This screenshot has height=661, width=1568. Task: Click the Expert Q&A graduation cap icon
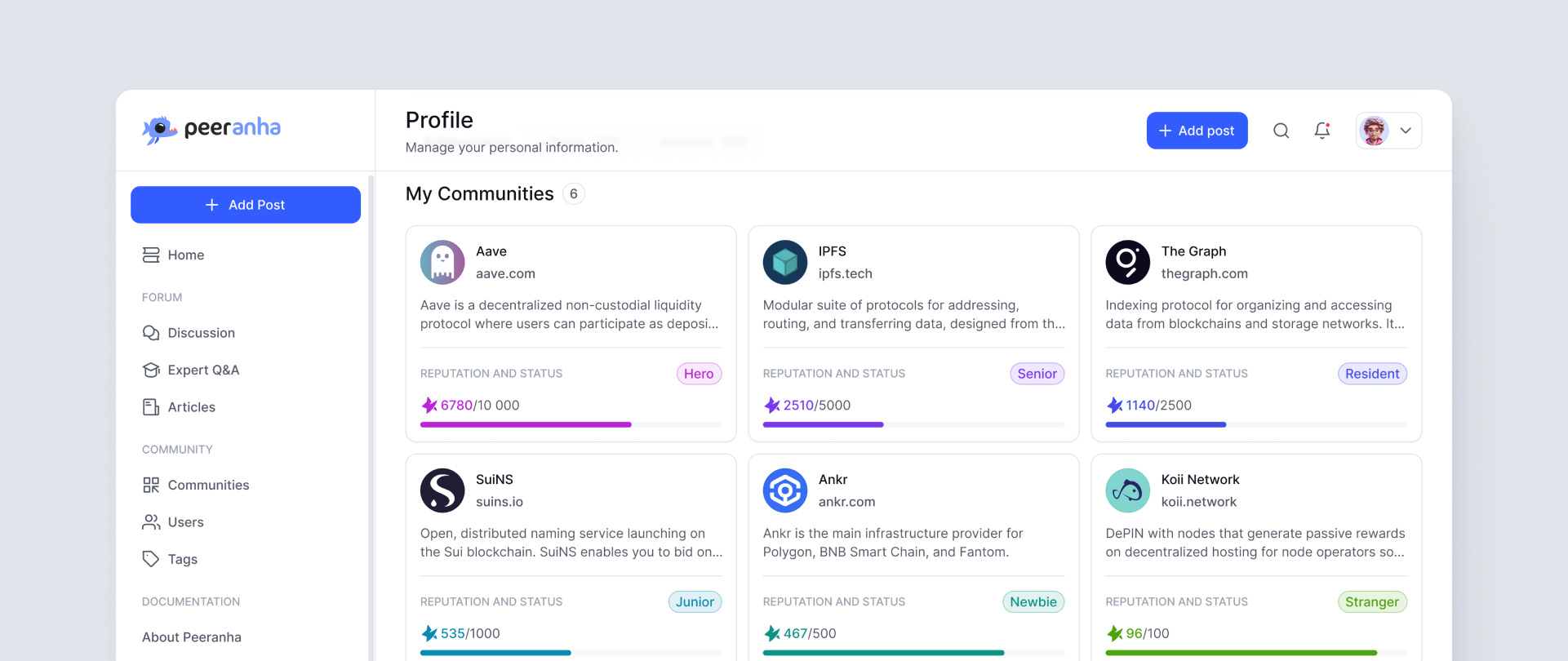pos(151,370)
